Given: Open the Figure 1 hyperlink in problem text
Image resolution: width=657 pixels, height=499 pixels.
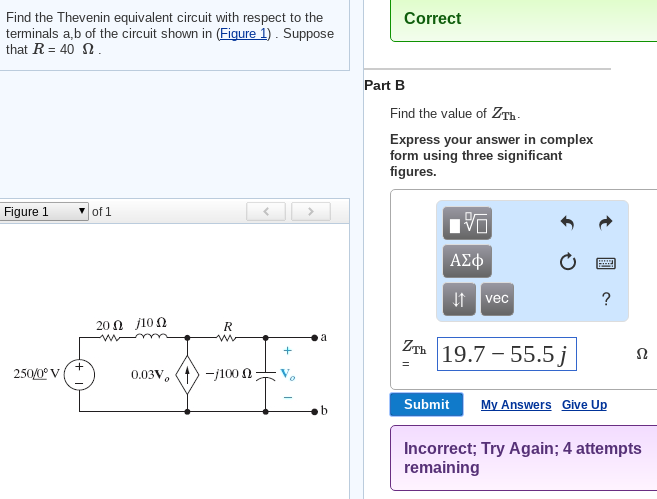Looking at the screenshot, I should pos(243,34).
